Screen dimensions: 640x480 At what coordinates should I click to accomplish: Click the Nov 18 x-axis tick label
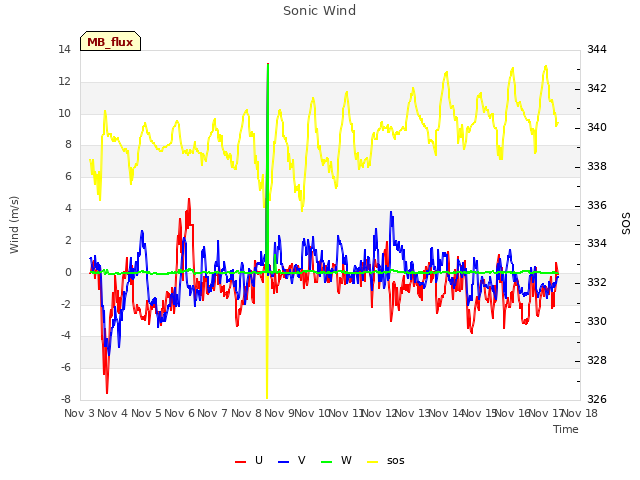tap(580, 413)
